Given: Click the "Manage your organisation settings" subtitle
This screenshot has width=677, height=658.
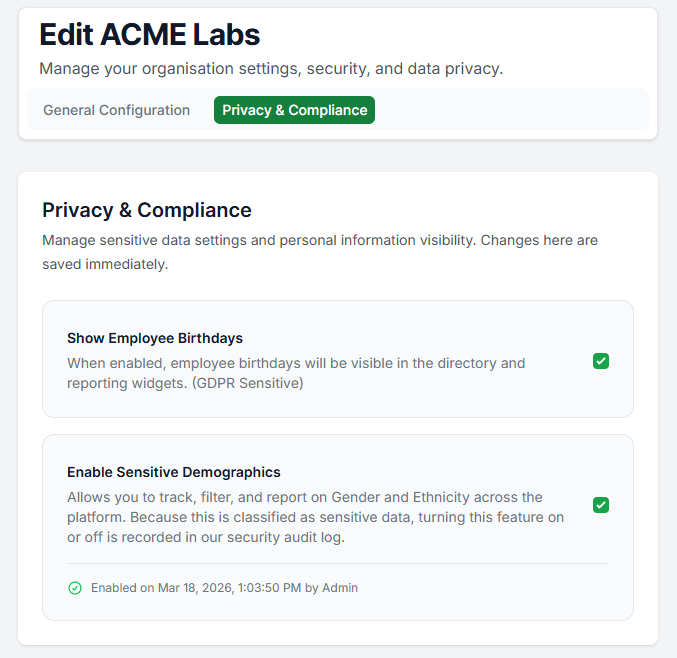Looking at the screenshot, I should [270, 69].
